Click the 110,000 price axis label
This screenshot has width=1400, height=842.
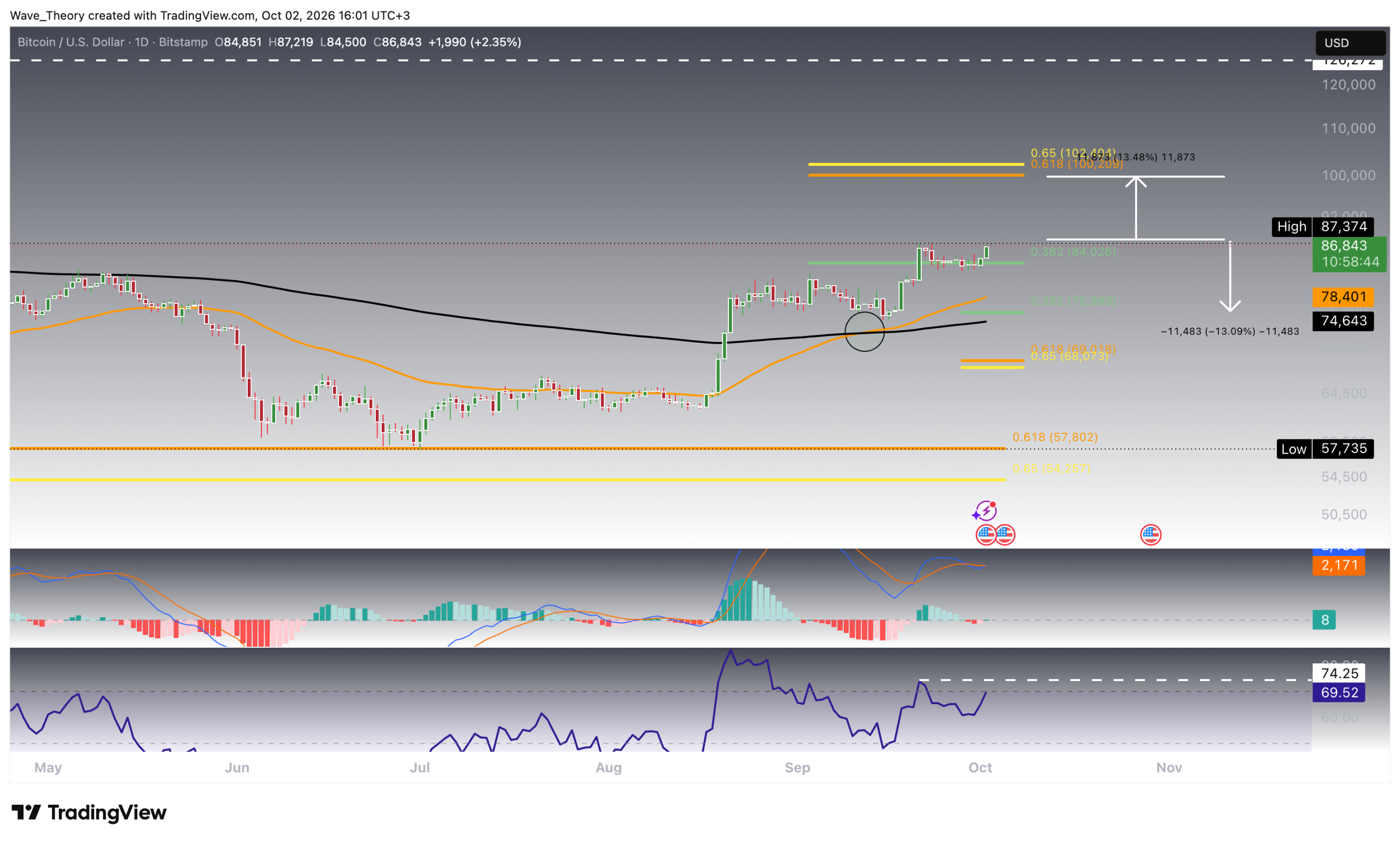coord(1348,128)
